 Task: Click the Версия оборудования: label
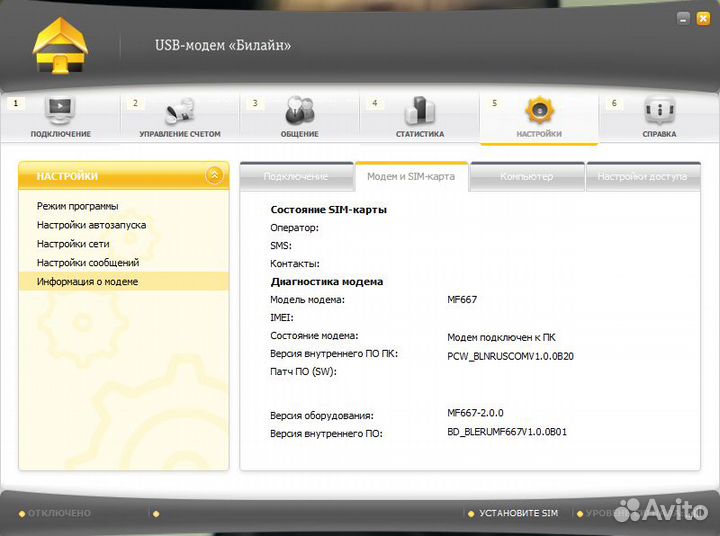(x=321, y=416)
